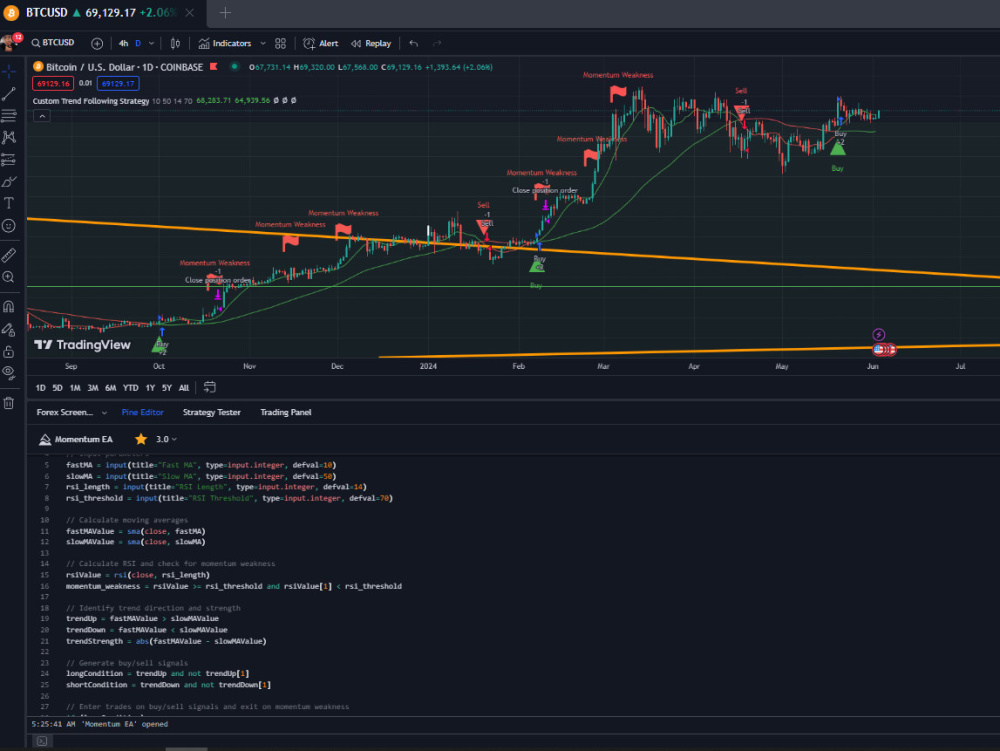Viewport: 1000px width, 751px height.
Task: Lock all drawings on chart
Action: coord(8,352)
